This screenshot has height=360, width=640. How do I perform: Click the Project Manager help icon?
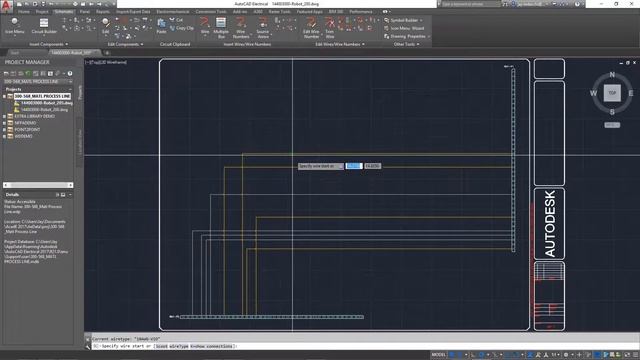coord(70,73)
